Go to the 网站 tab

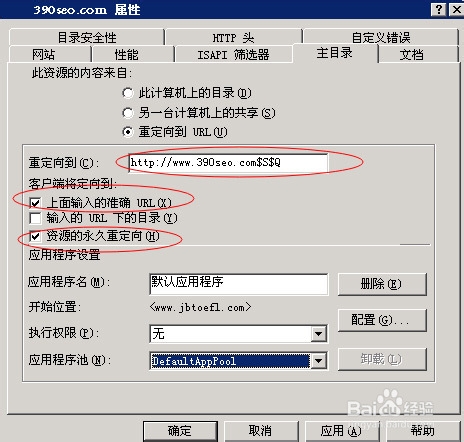50,54
